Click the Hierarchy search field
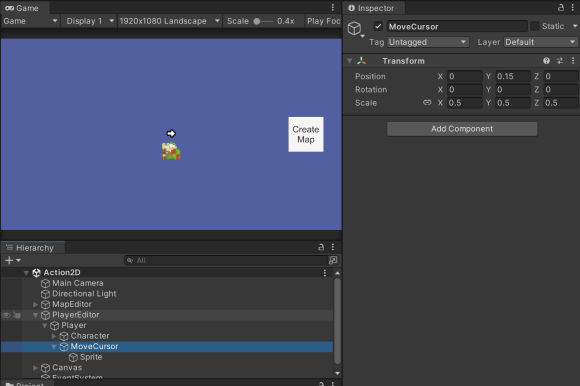Image resolution: width=580 pixels, height=386 pixels. [226, 260]
